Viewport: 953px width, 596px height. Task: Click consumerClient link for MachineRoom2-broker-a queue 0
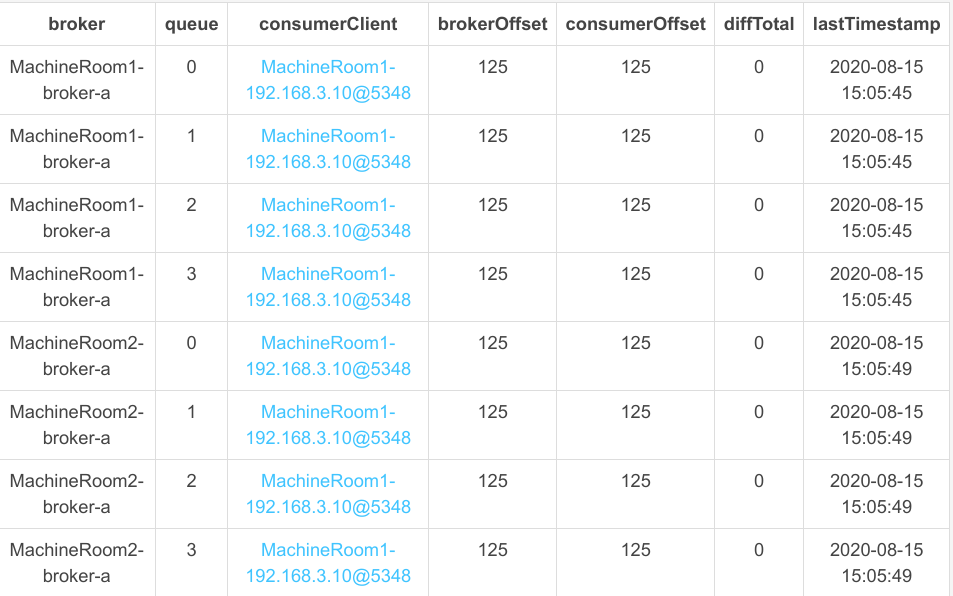point(328,356)
